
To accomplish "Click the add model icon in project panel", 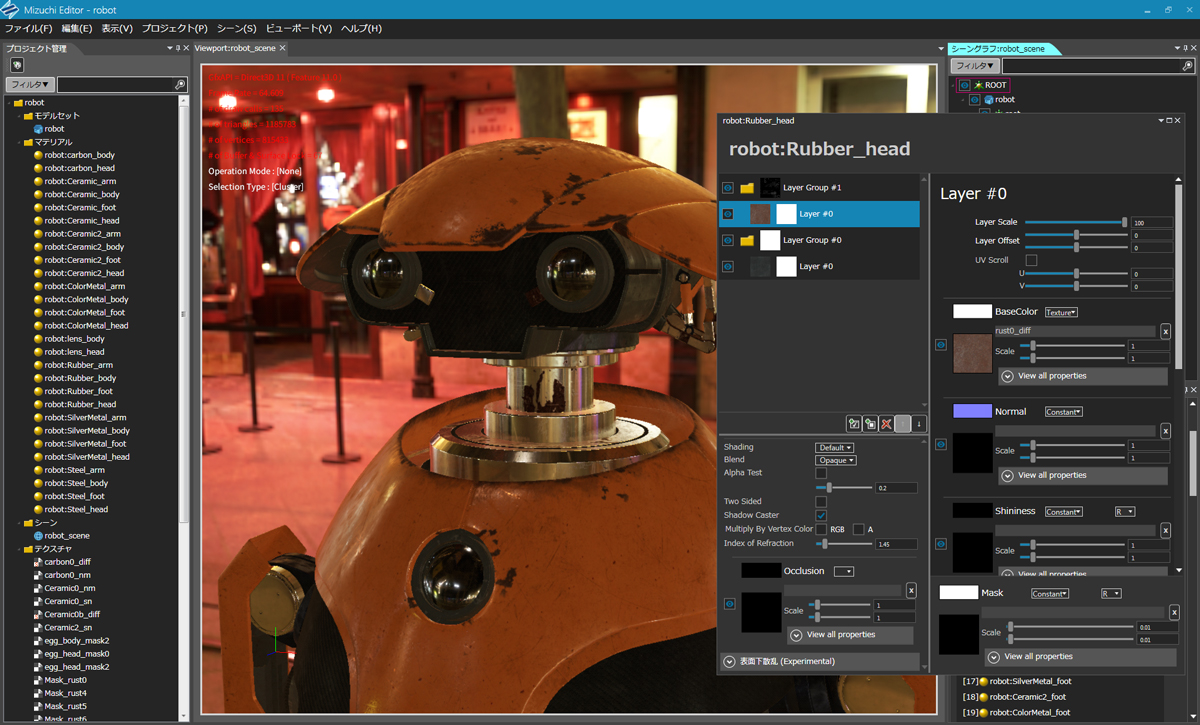I will pos(17,65).
